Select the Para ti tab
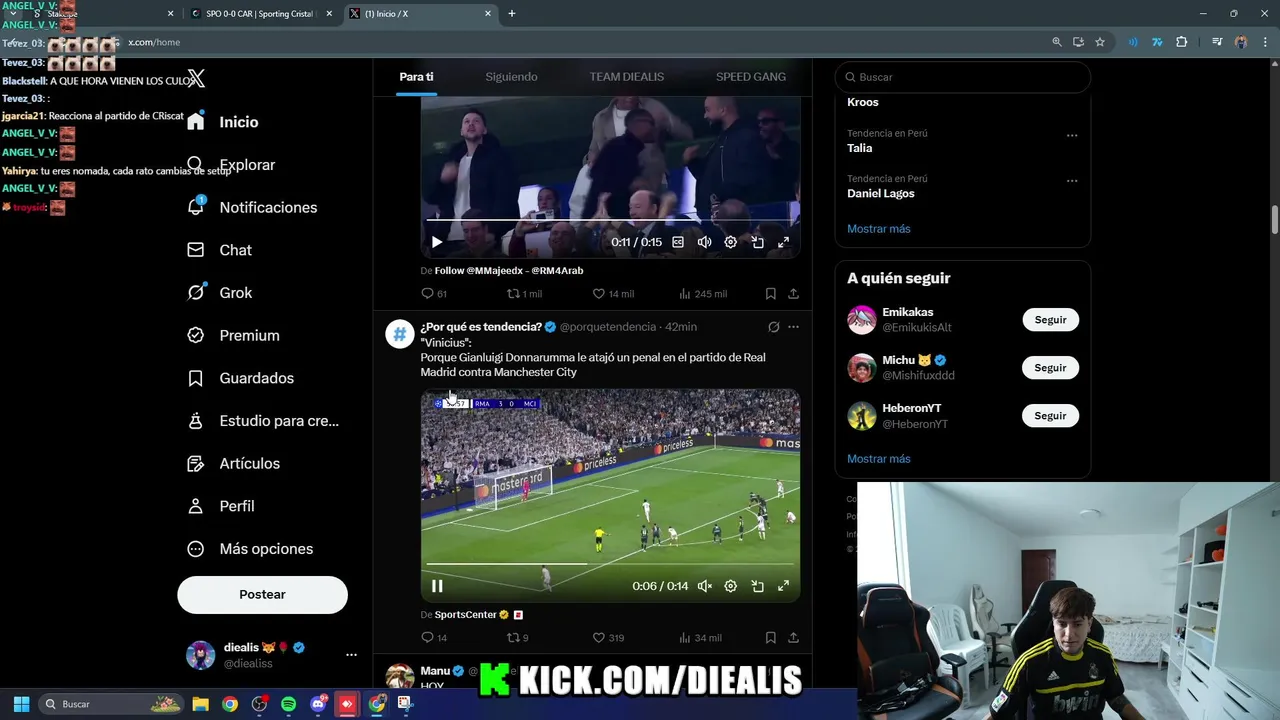The height and width of the screenshot is (720, 1280). click(416, 77)
